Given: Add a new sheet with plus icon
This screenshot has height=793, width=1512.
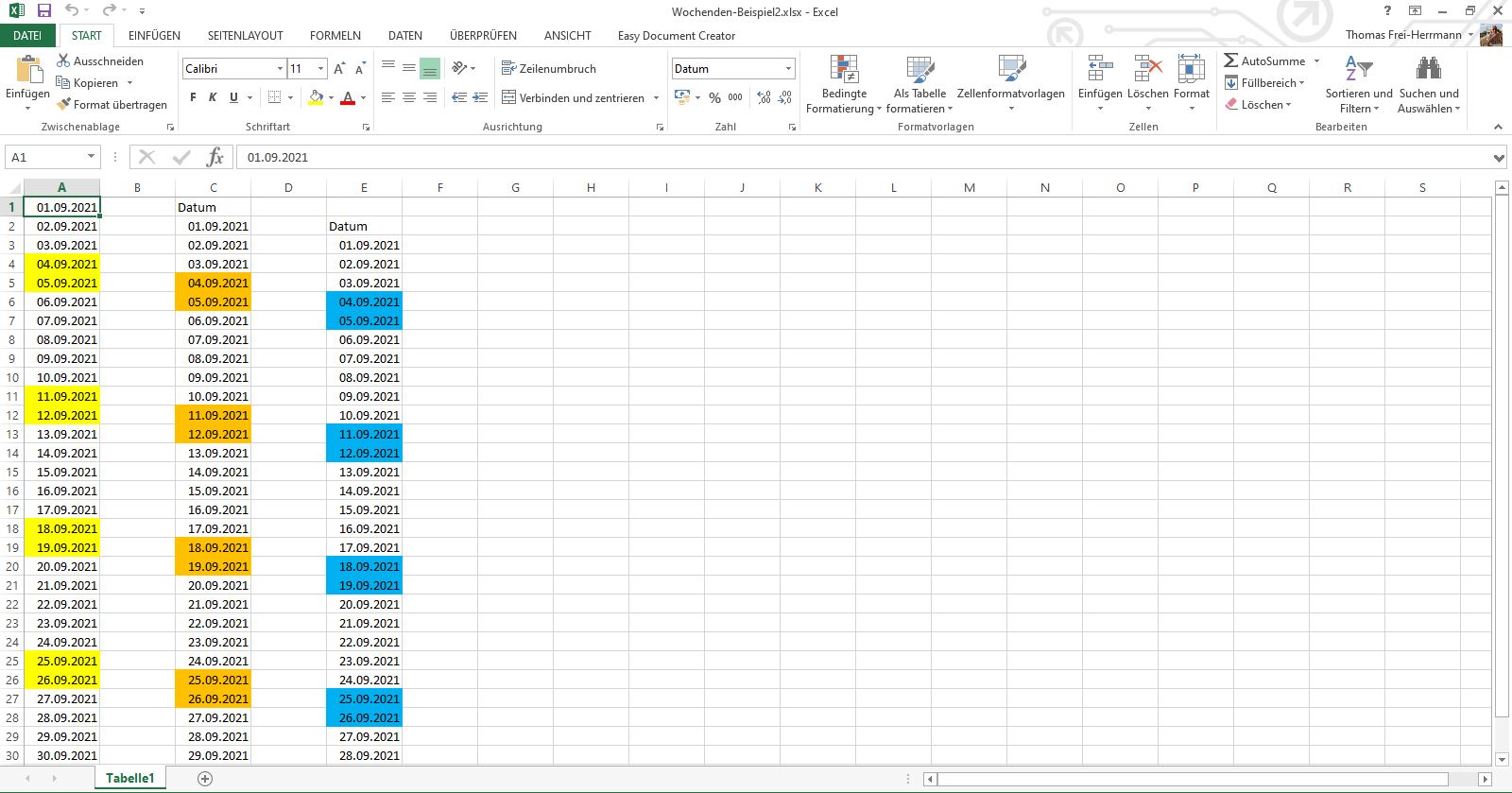Looking at the screenshot, I should [205, 779].
